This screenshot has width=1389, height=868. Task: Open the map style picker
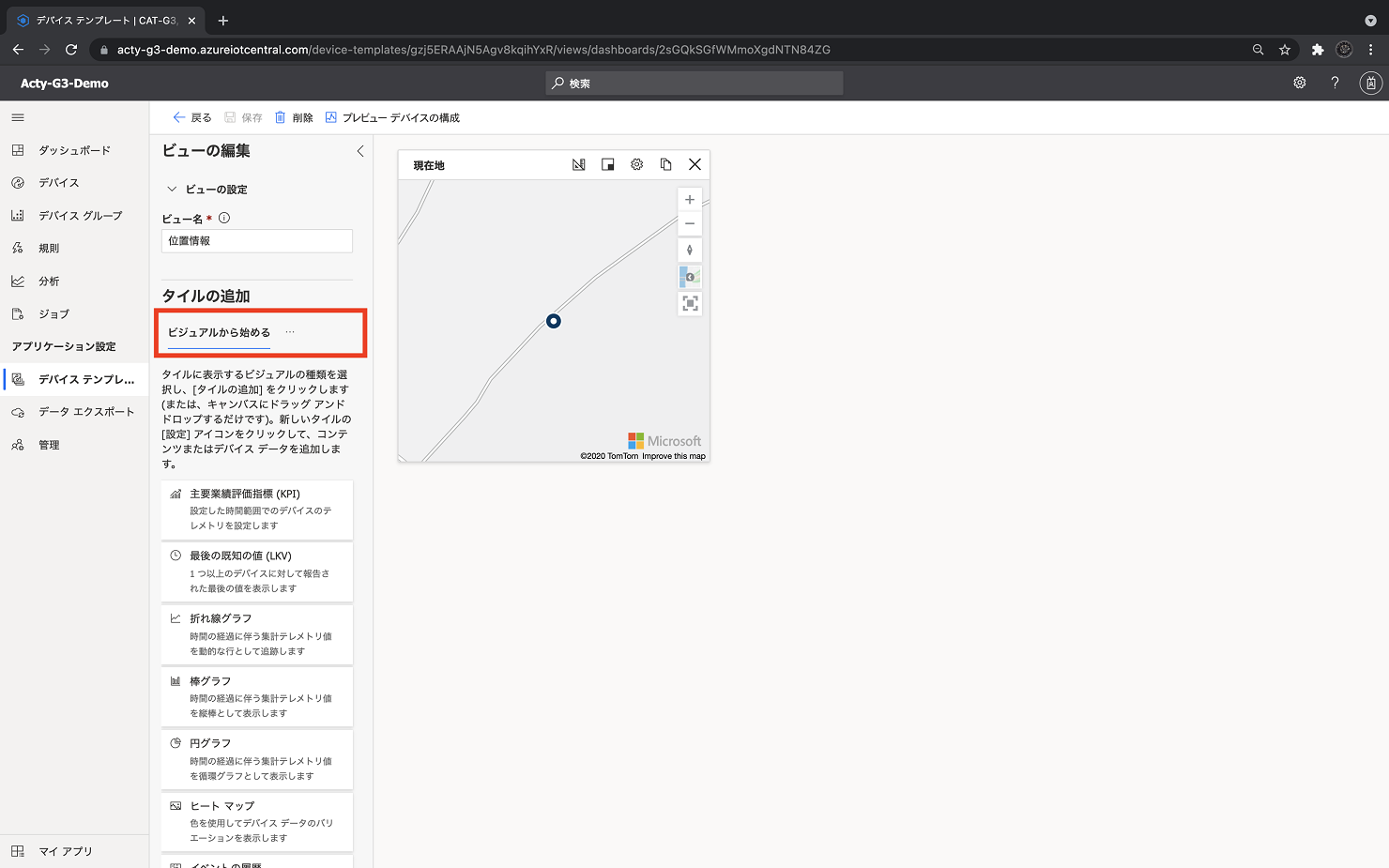690,277
